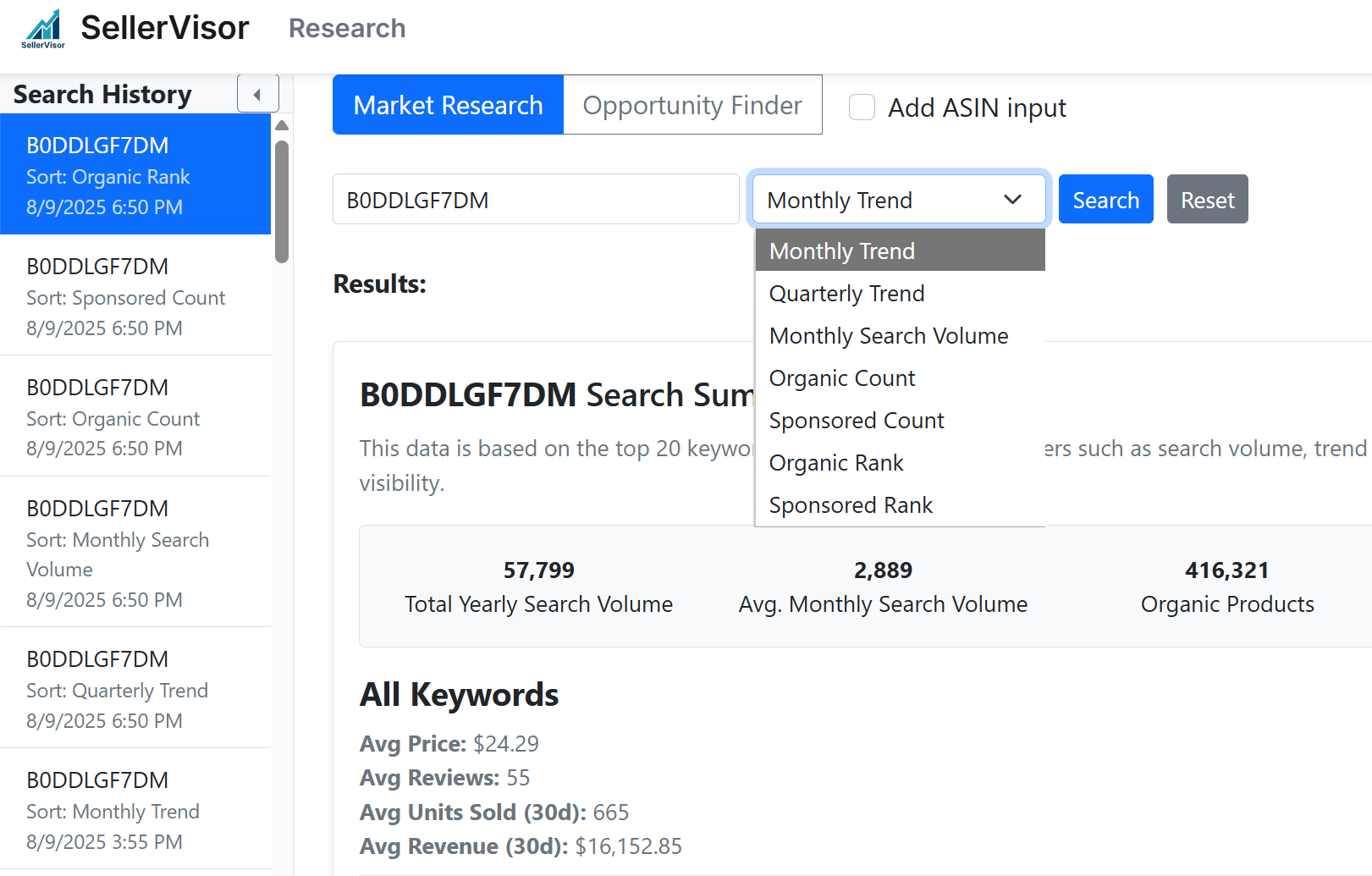Image resolution: width=1372 pixels, height=876 pixels.
Task: Click the ASIN search input field
Action: coord(536,200)
